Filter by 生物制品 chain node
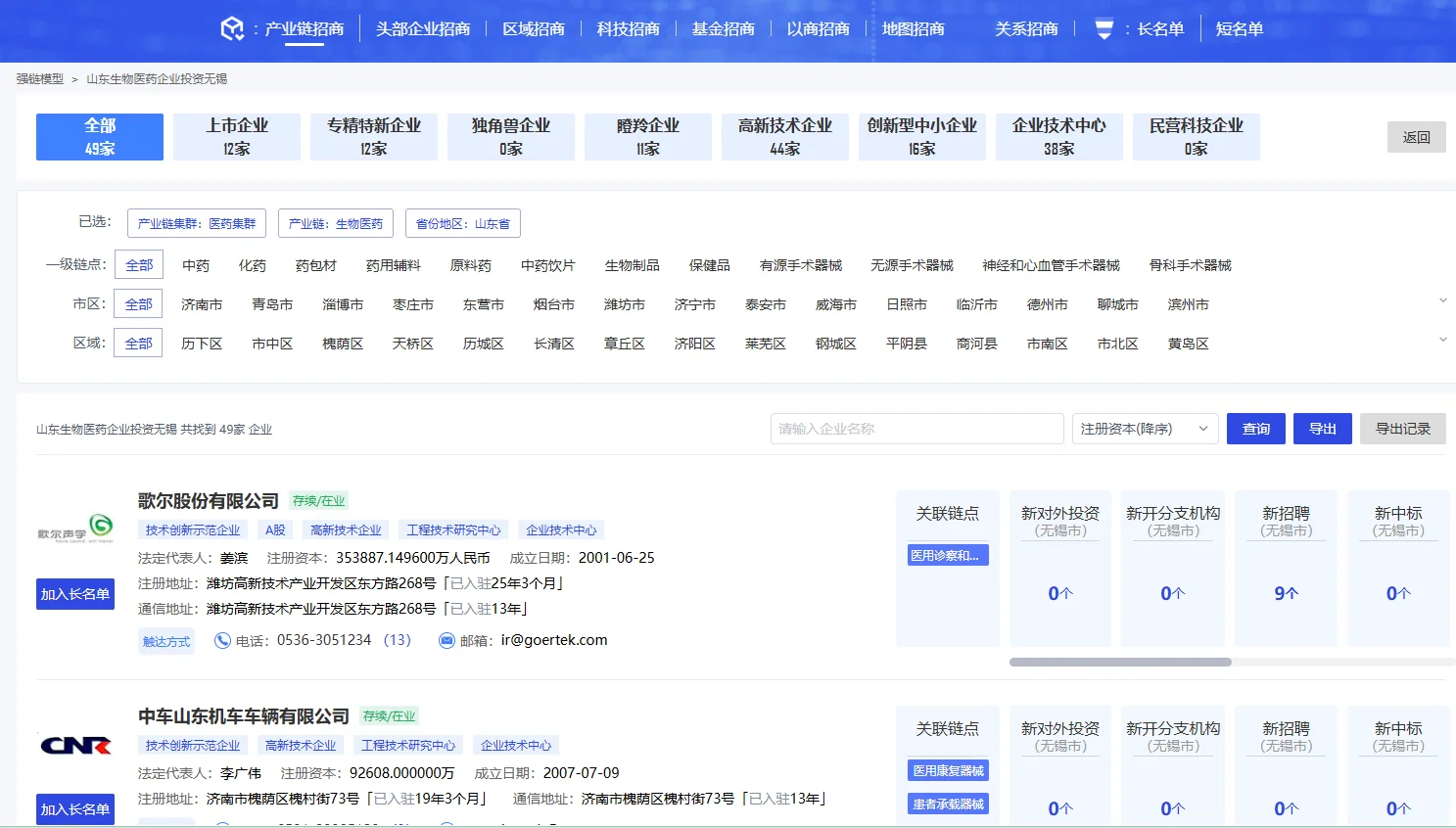This screenshot has height=828, width=1456. coord(633,265)
